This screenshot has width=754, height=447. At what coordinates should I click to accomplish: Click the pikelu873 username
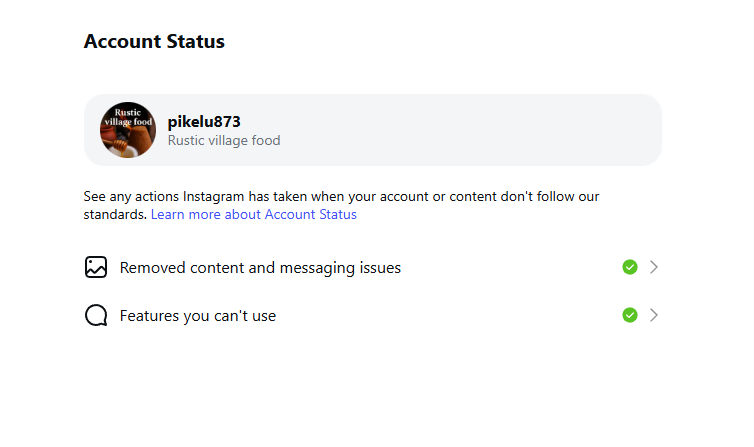pos(204,122)
